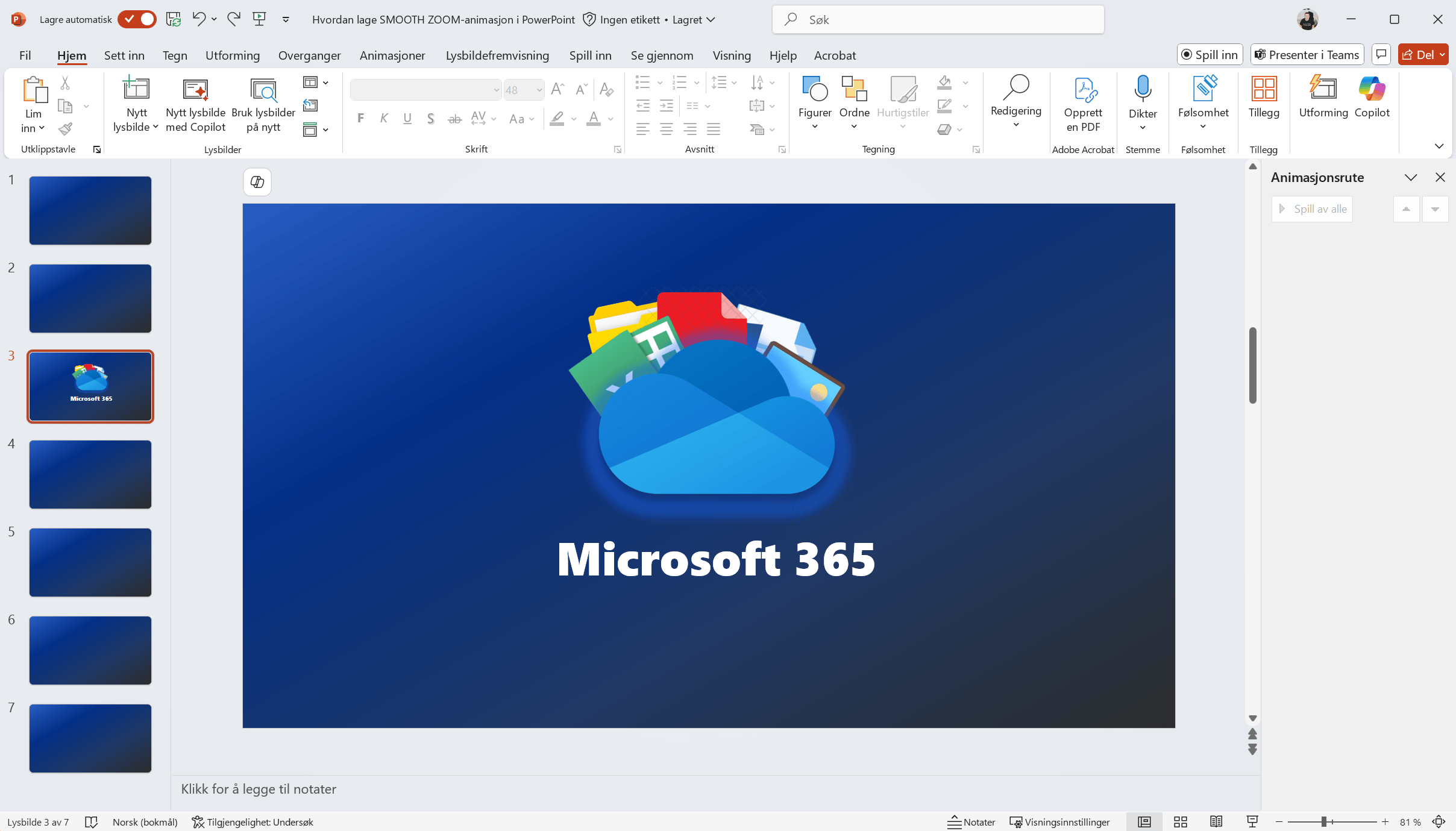Switch to Normal view in status bar
The width and height of the screenshot is (1456, 831).
pyautogui.click(x=1144, y=822)
